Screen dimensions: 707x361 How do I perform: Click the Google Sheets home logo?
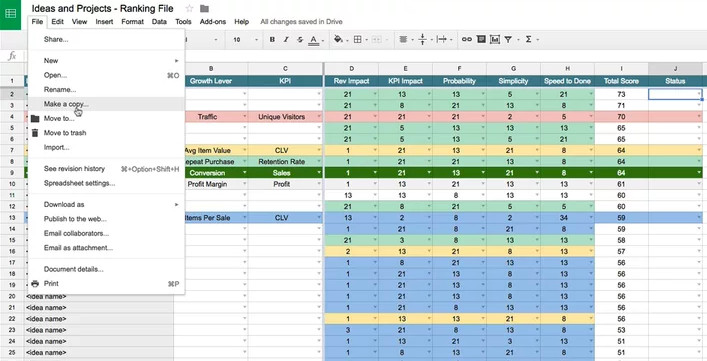(10, 14)
